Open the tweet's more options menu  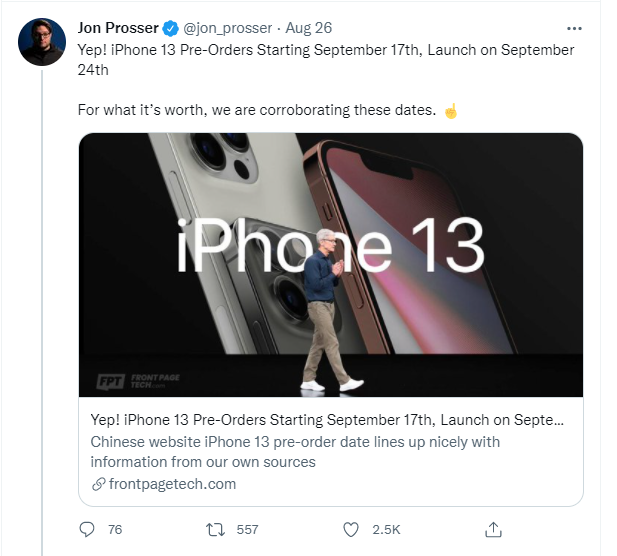point(574,28)
